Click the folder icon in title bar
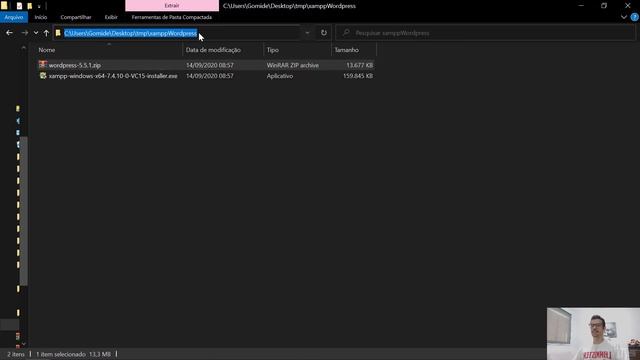Viewport: 640px width, 360px height. tap(4, 6)
